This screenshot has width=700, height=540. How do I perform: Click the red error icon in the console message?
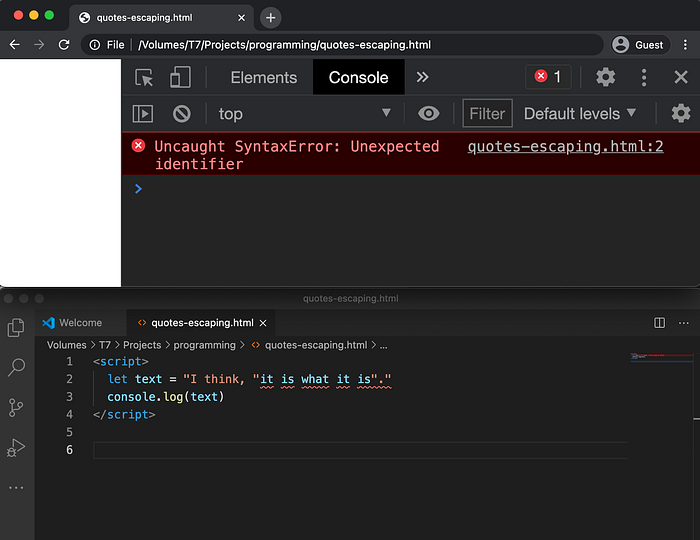pyautogui.click(x=138, y=145)
